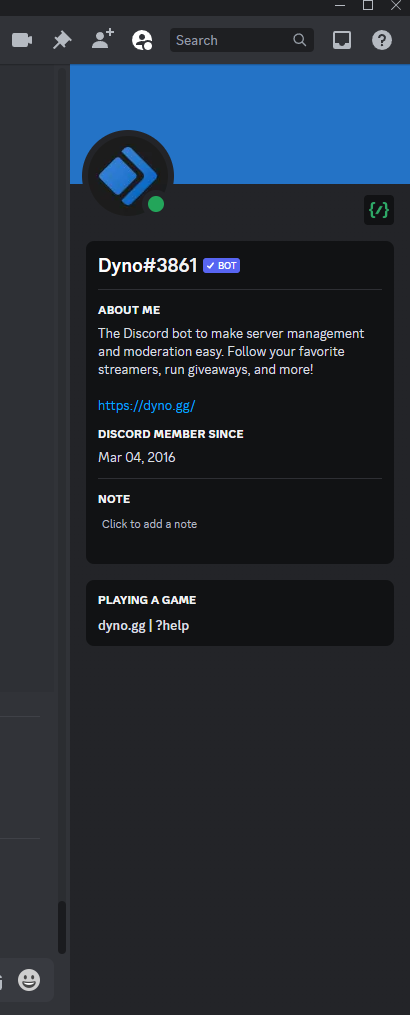This screenshot has width=410, height=1015.
Task: Open the emoji picker
Action: tap(29, 979)
